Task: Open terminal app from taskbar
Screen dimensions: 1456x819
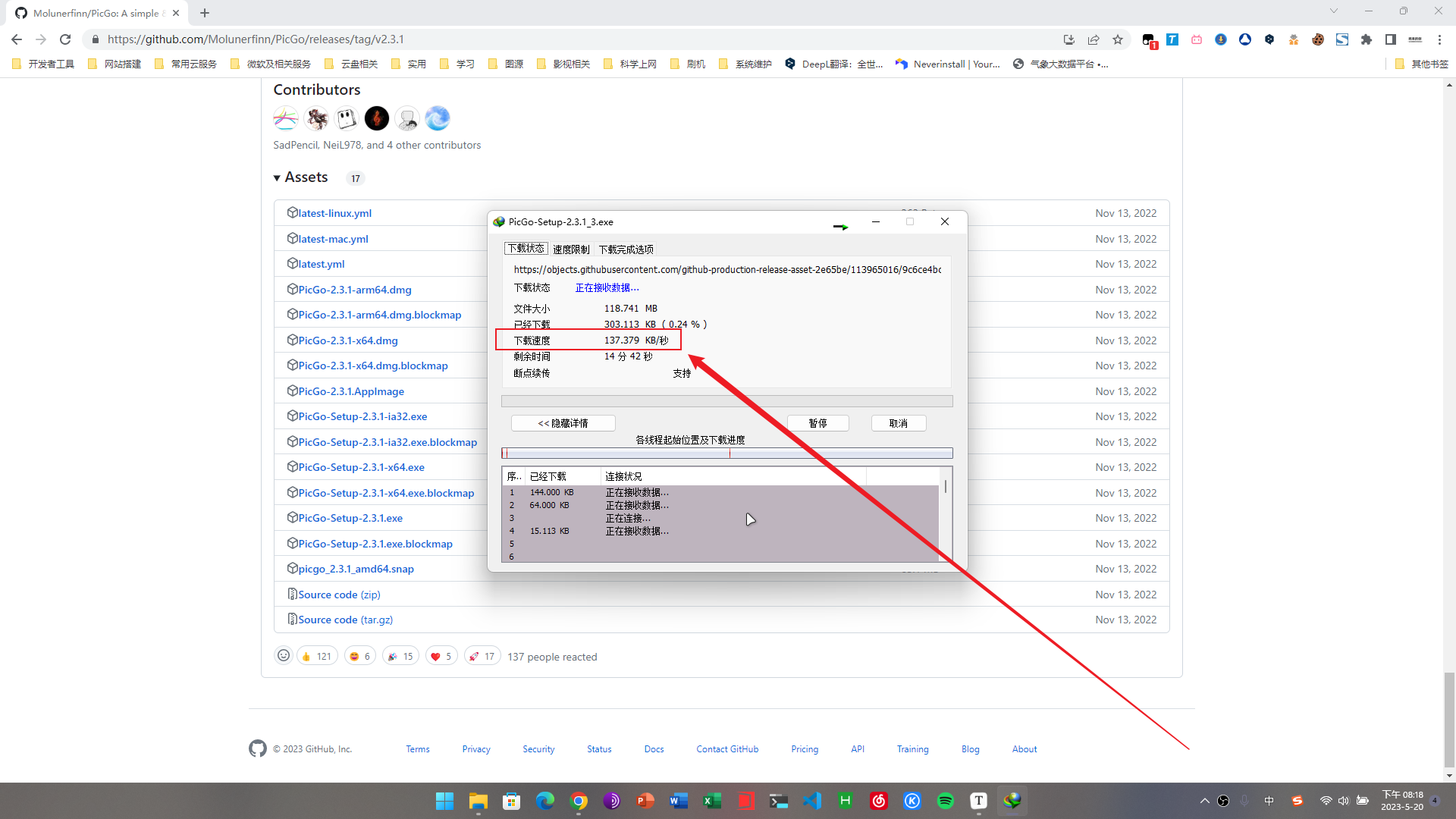Action: click(779, 801)
